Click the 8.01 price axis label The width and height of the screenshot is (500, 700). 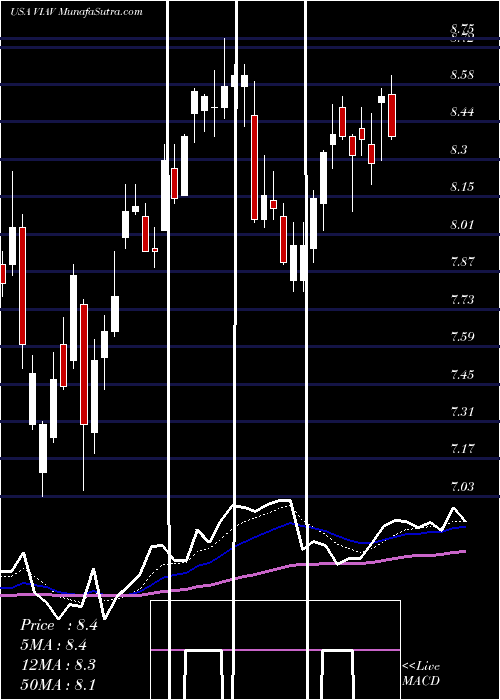462,224
